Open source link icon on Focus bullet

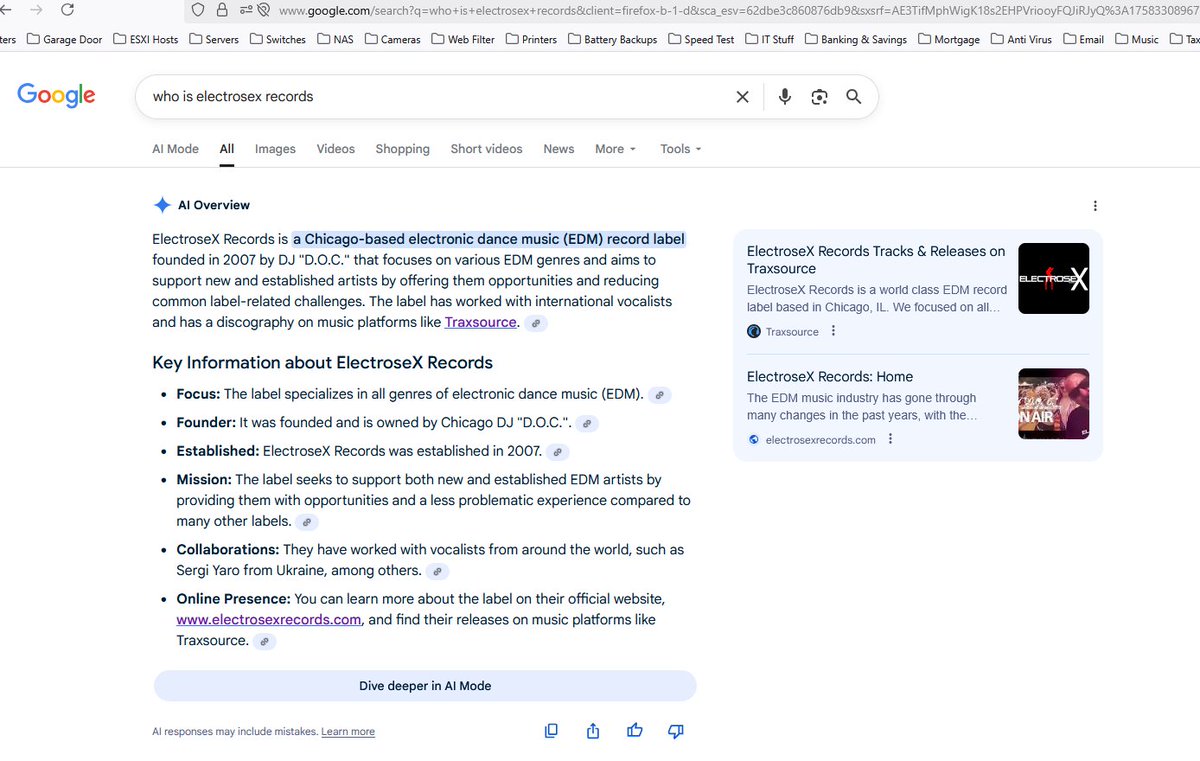click(x=660, y=395)
